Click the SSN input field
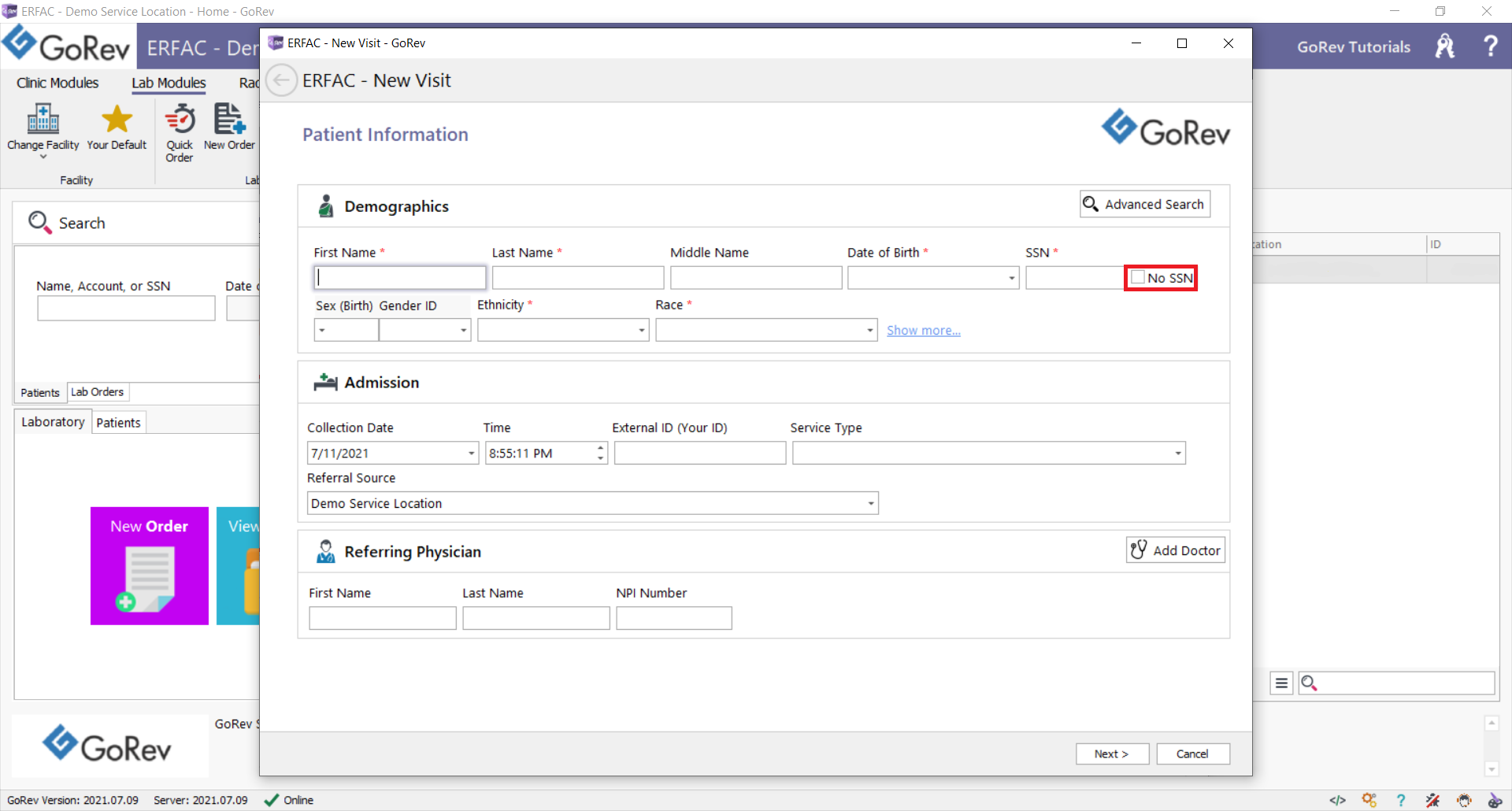Image resolution: width=1512 pixels, height=811 pixels. click(x=1075, y=277)
